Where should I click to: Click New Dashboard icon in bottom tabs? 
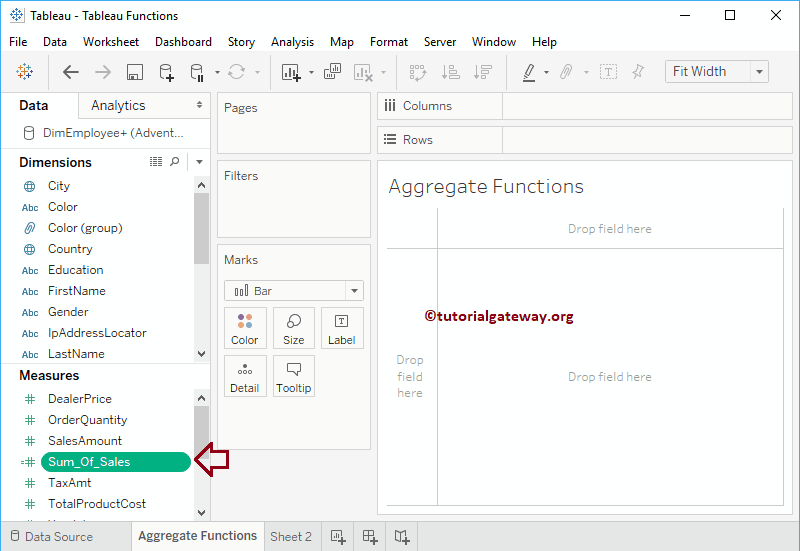tap(370, 537)
